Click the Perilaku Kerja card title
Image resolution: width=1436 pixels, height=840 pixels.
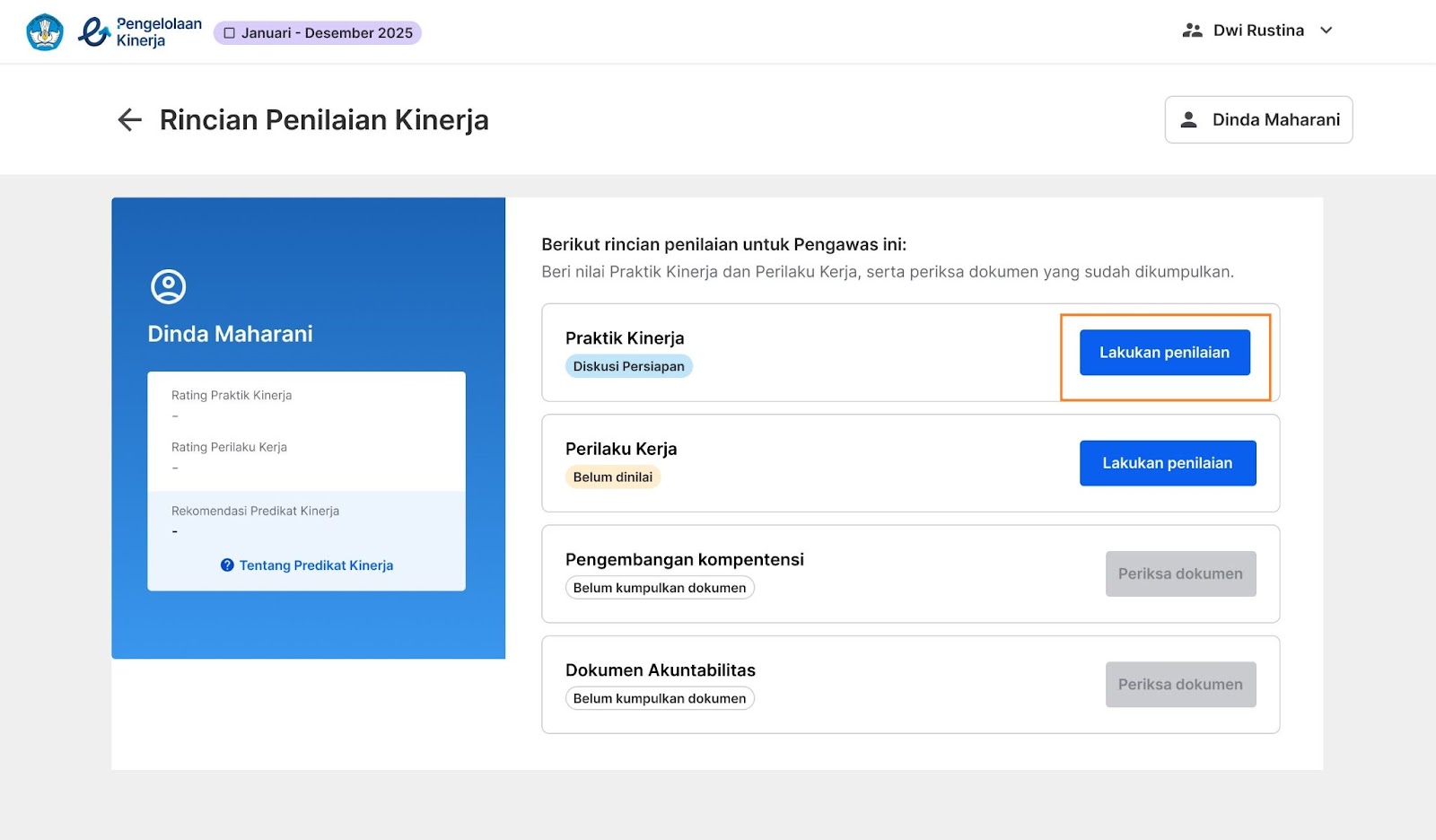click(621, 449)
